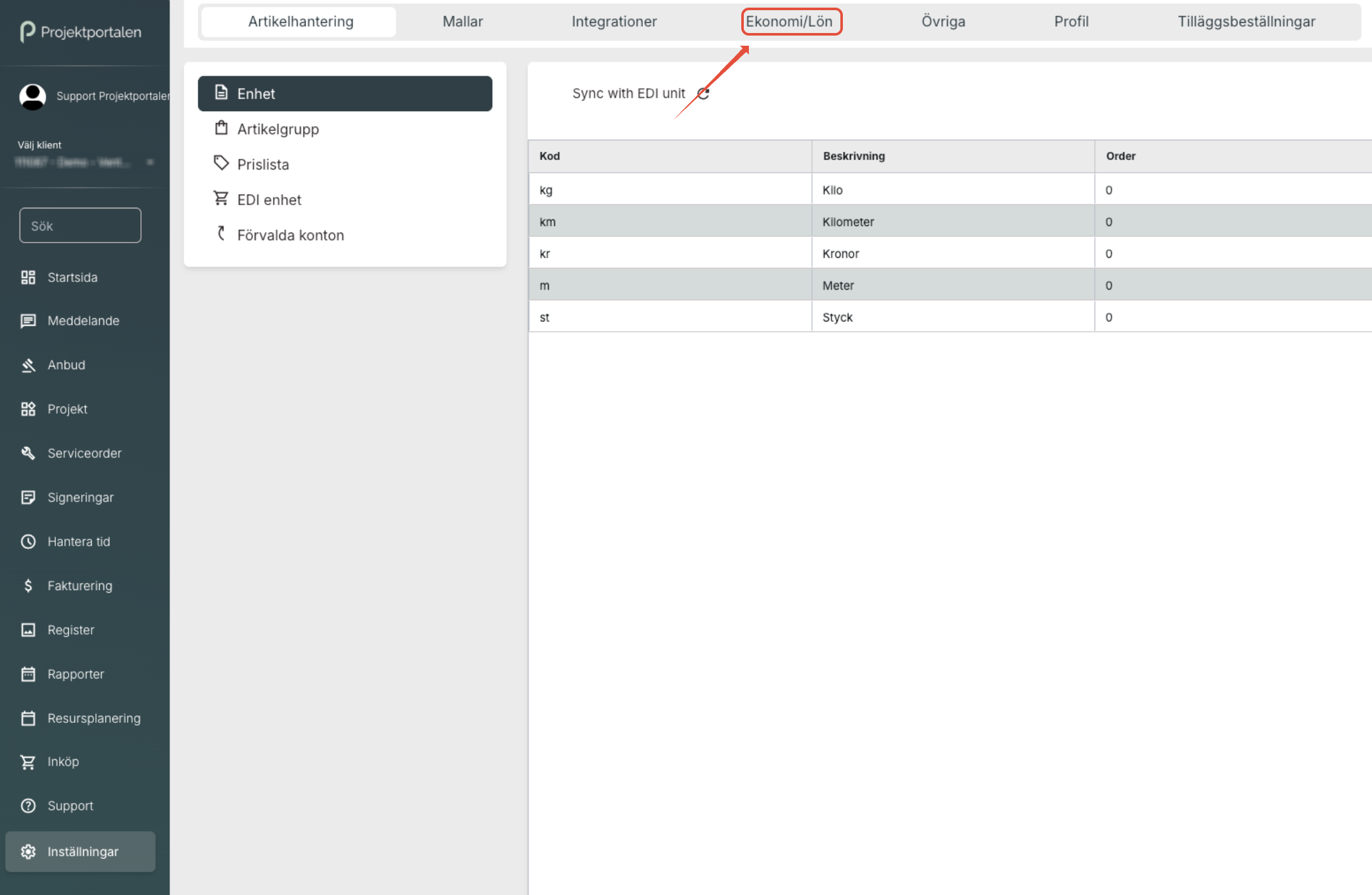This screenshot has height=895, width=1372.
Task: Select the Kilometer table row
Action: pyautogui.click(x=847, y=222)
